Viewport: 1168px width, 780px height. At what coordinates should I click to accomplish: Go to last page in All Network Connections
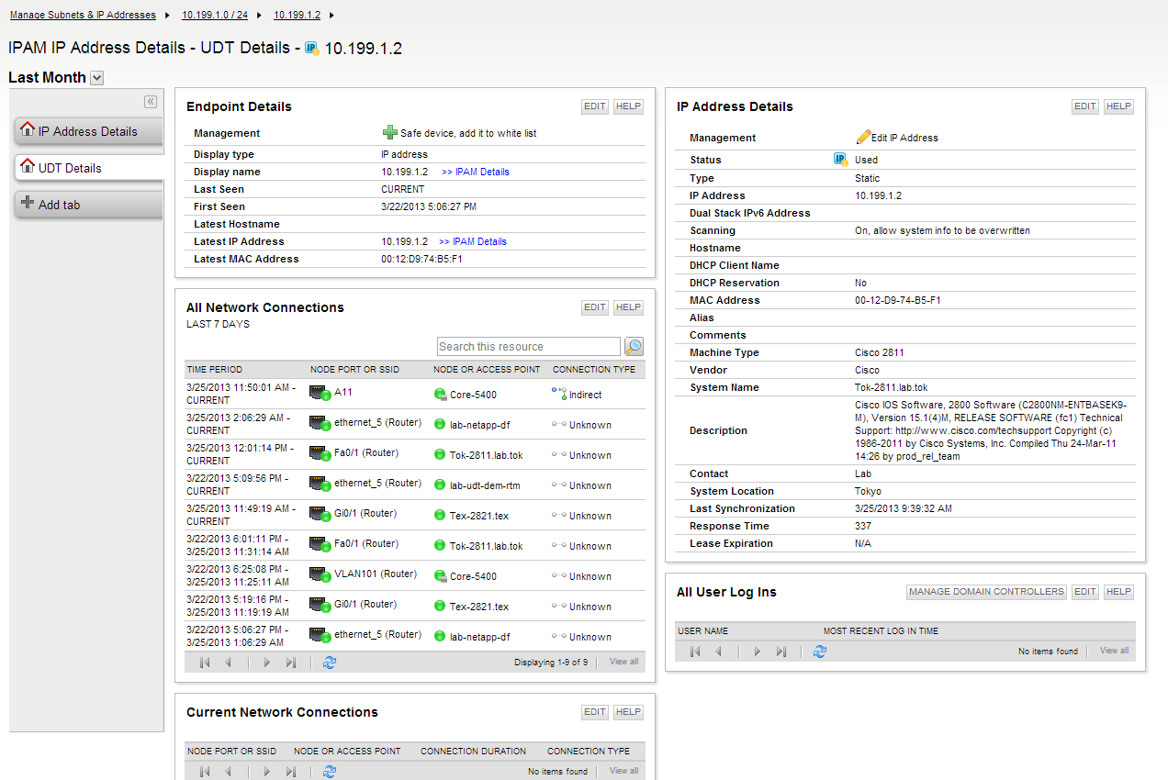pyautogui.click(x=291, y=662)
